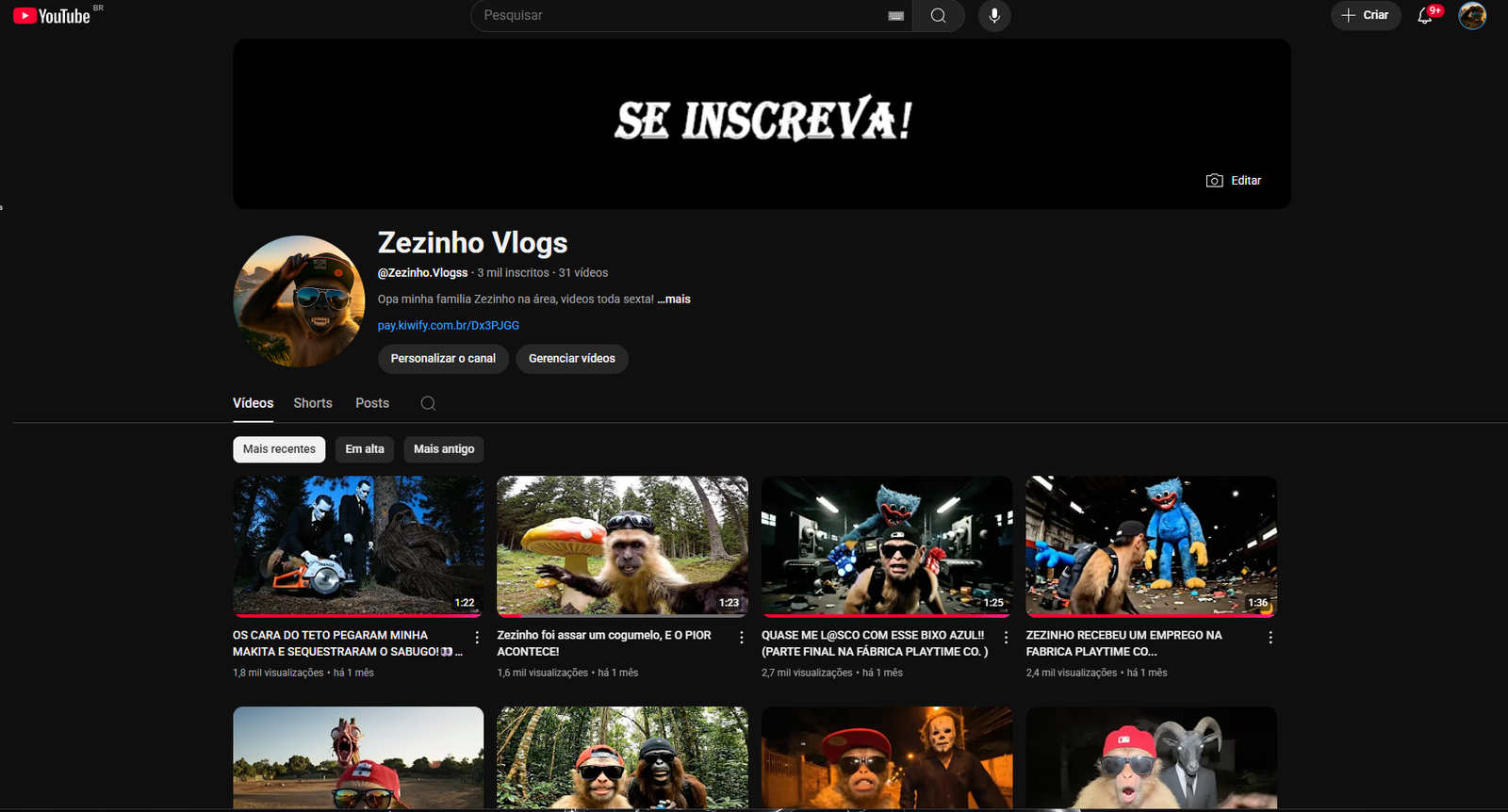Open the notifications bell

(1425, 16)
